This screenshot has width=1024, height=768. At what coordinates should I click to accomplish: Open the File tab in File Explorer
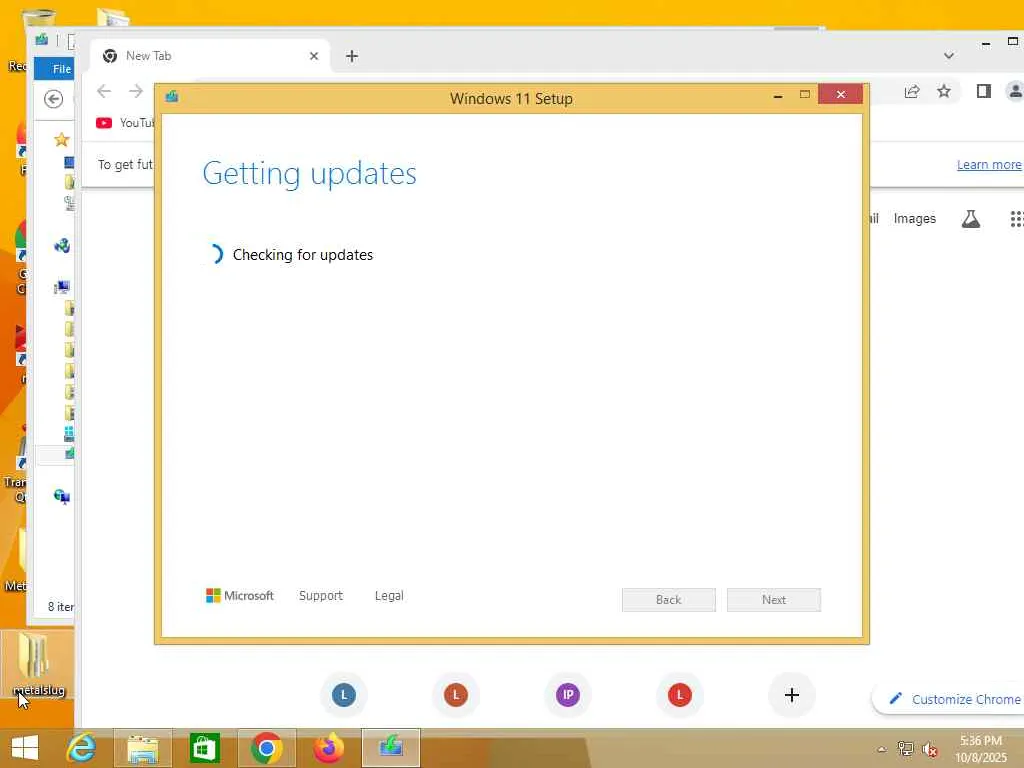[54, 69]
